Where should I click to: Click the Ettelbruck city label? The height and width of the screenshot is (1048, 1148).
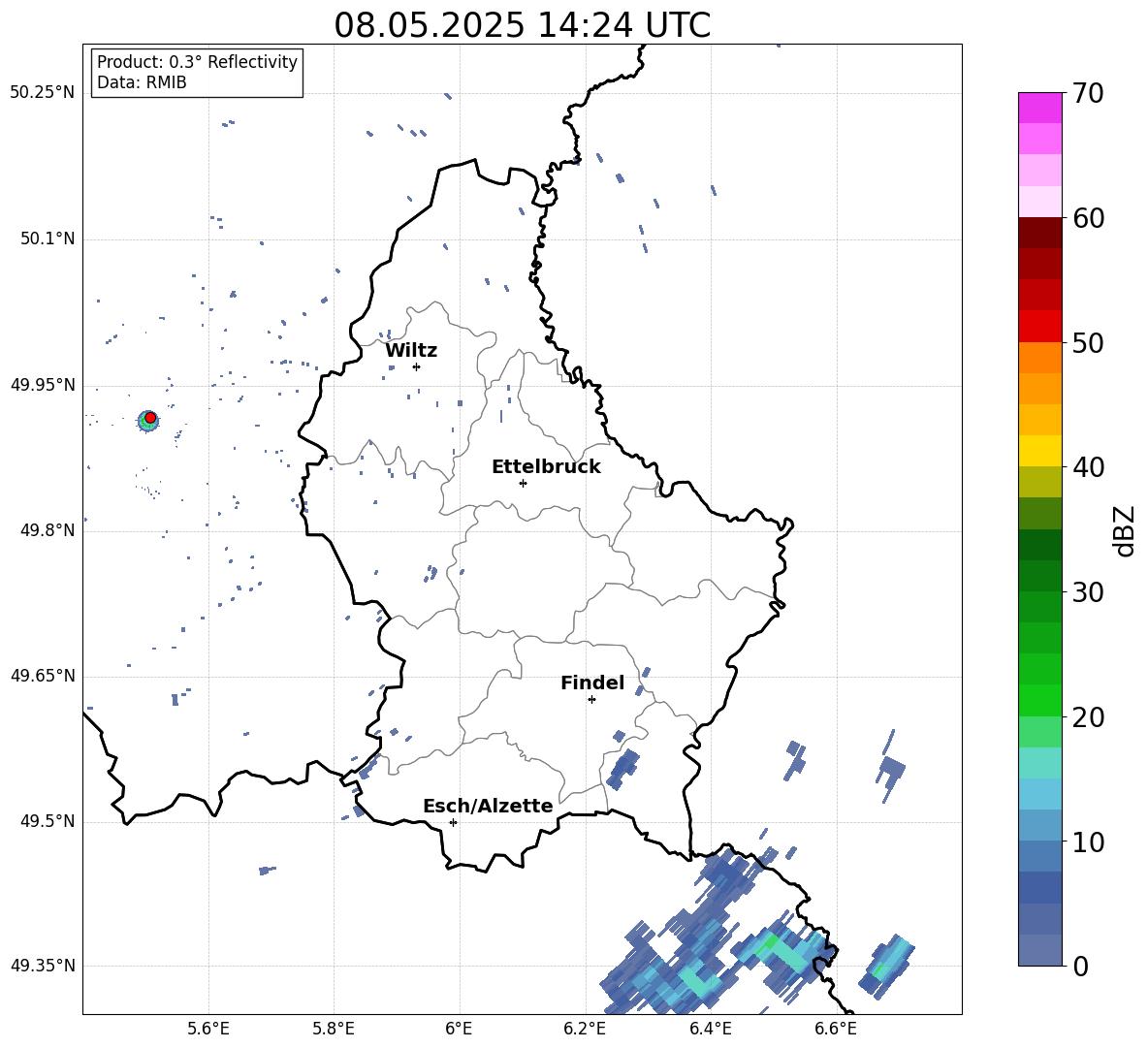tap(546, 467)
